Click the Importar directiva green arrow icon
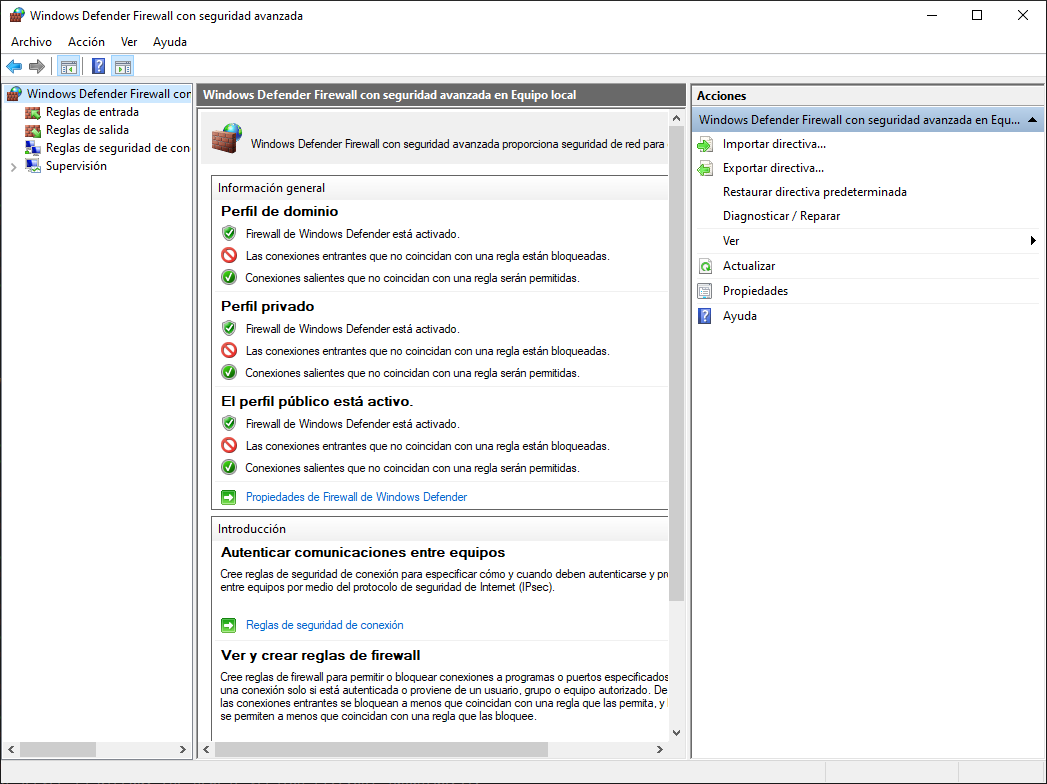This screenshot has width=1047, height=784. (705, 144)
